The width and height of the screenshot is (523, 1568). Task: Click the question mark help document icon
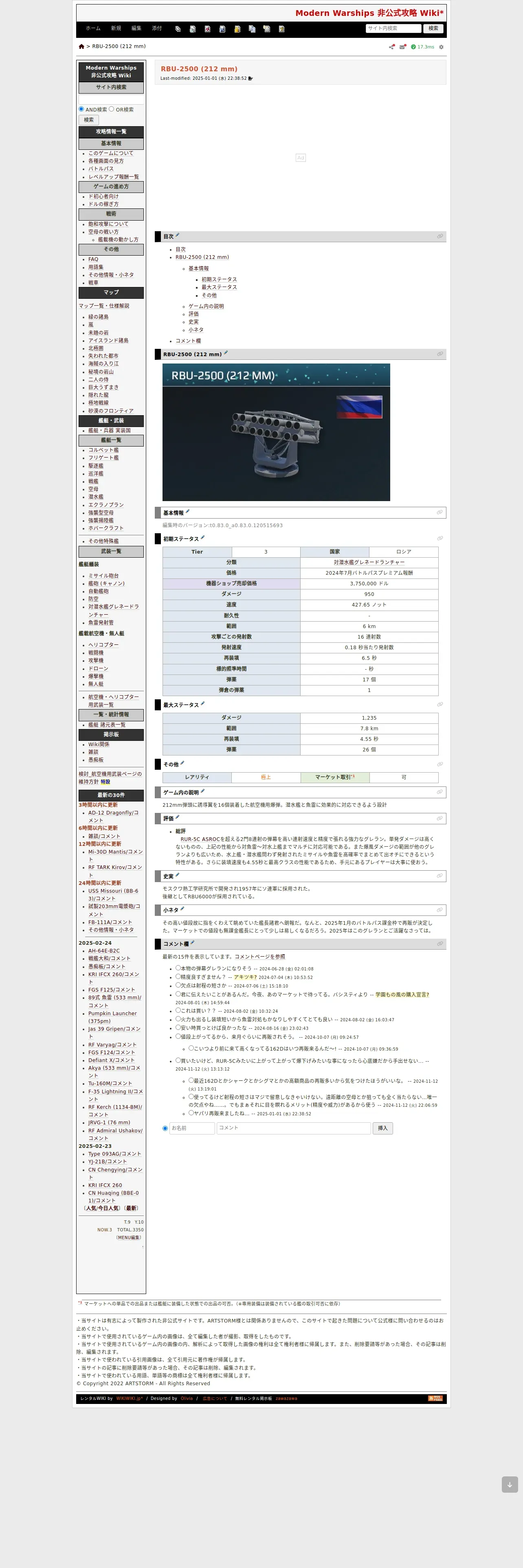pos(281,28)
